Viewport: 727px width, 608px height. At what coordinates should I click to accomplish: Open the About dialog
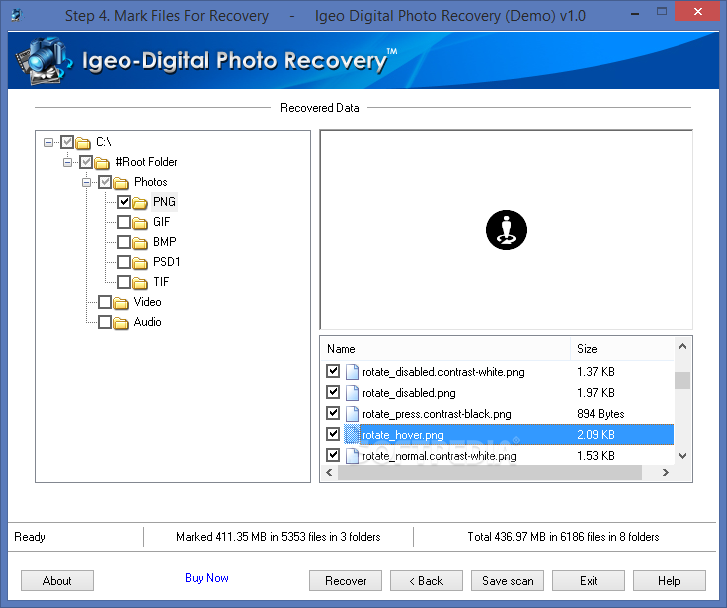tap(57, 581)
